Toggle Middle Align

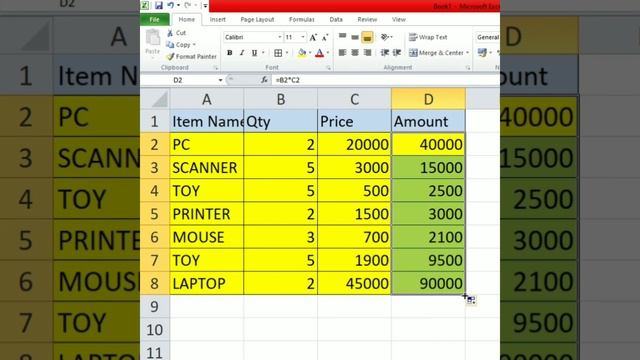(355, 37)
